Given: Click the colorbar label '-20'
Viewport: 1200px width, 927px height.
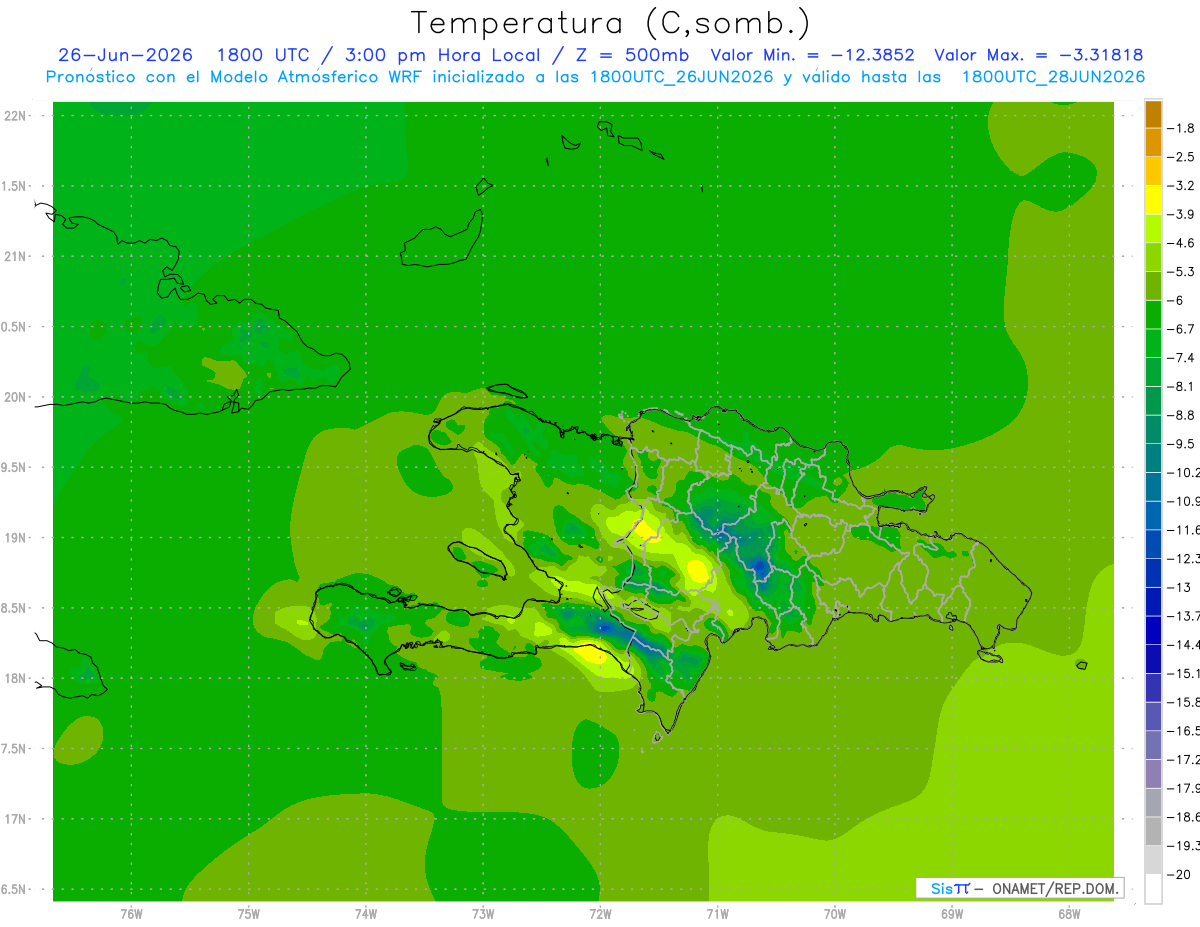Looking at the screenshot, I should (1178, 873).
